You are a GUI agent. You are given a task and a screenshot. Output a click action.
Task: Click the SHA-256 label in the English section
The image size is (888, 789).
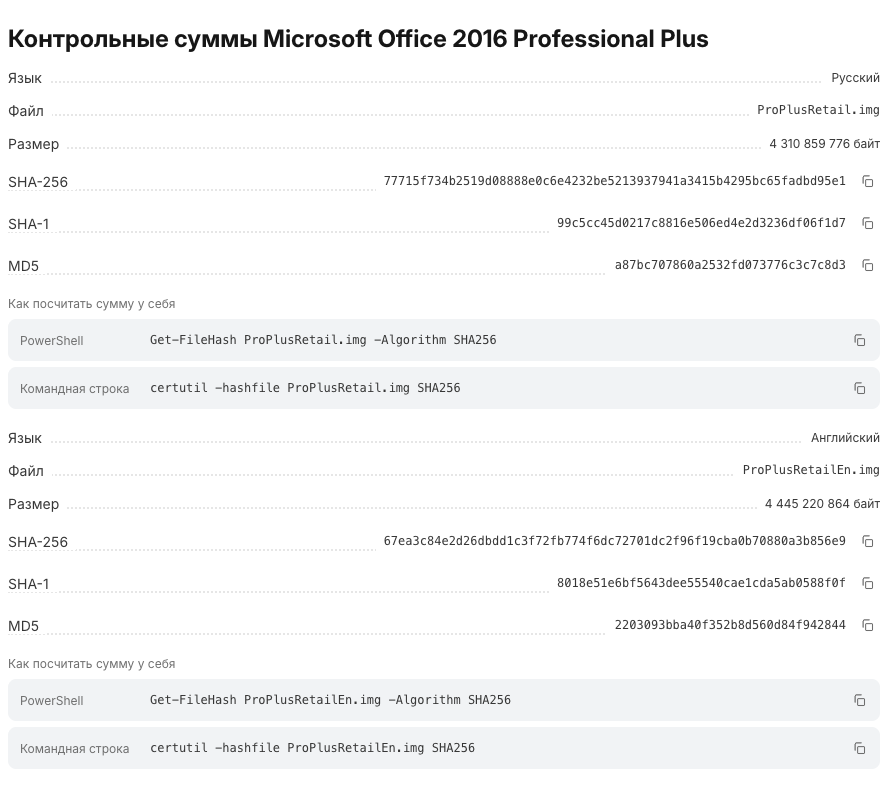(x=38, y=543)
